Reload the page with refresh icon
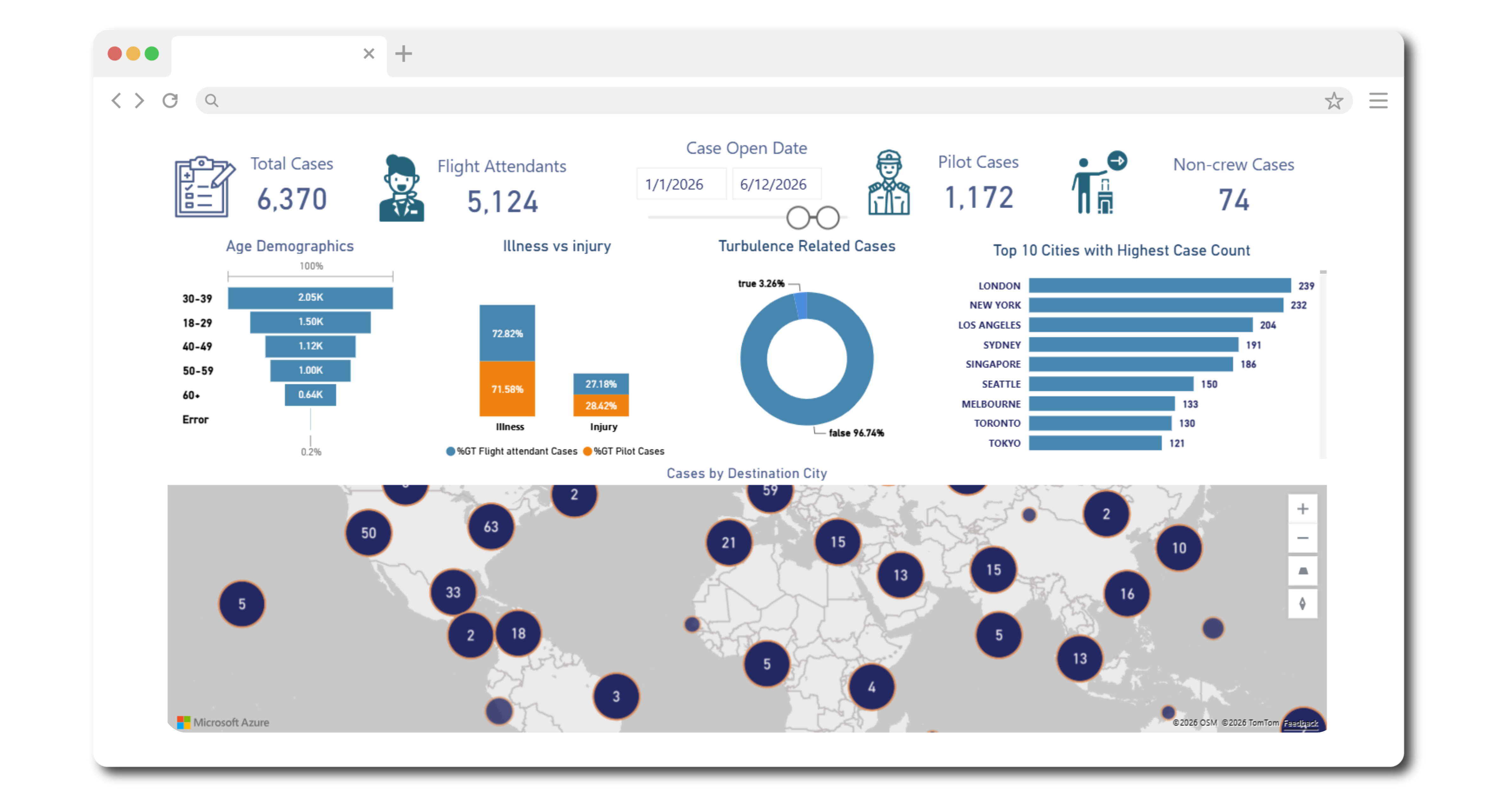Screen dimensions: 1491x812 click(170, 101)
